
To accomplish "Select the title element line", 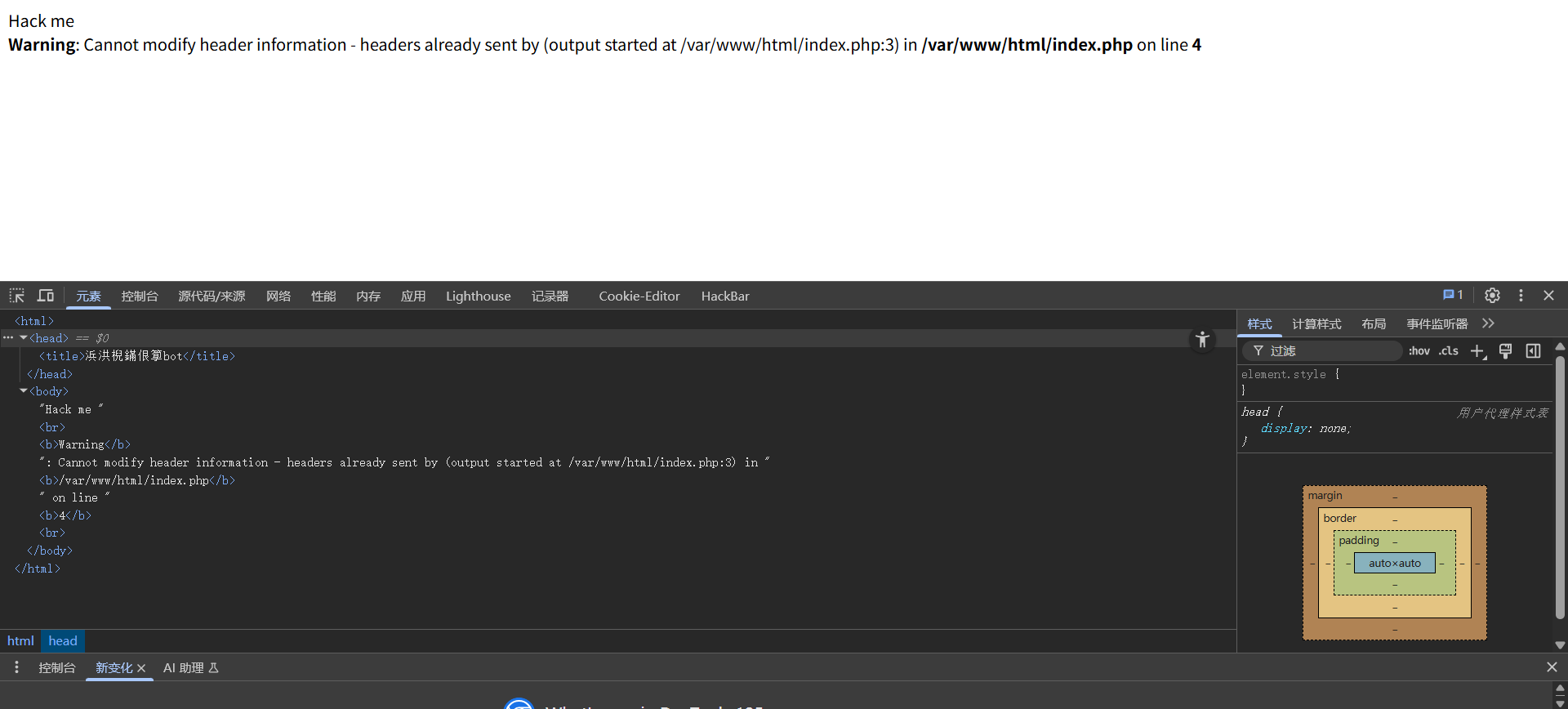I will (137, 356).
